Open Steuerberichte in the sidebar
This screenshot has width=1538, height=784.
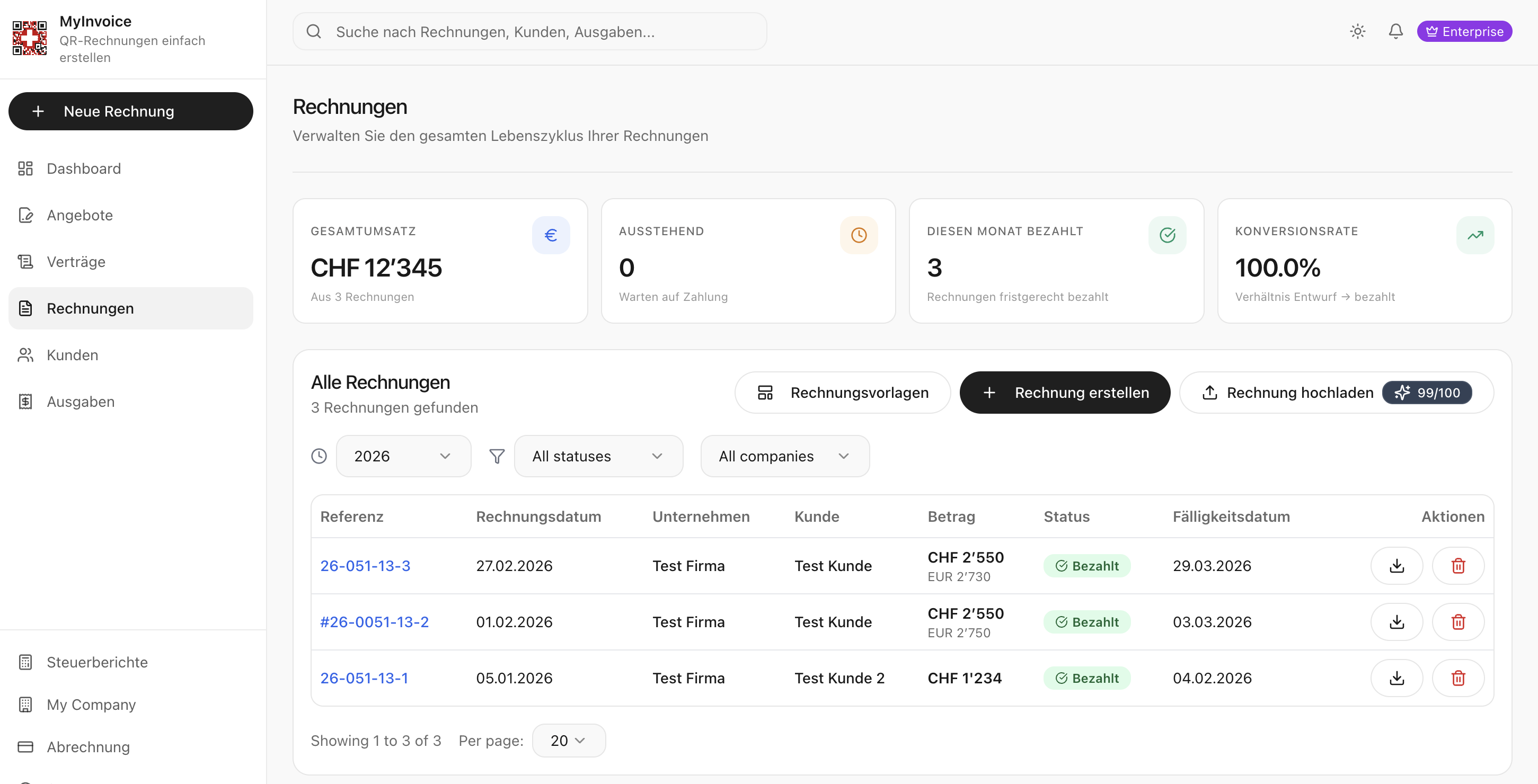pyautogui.click(x=97, y=662)
